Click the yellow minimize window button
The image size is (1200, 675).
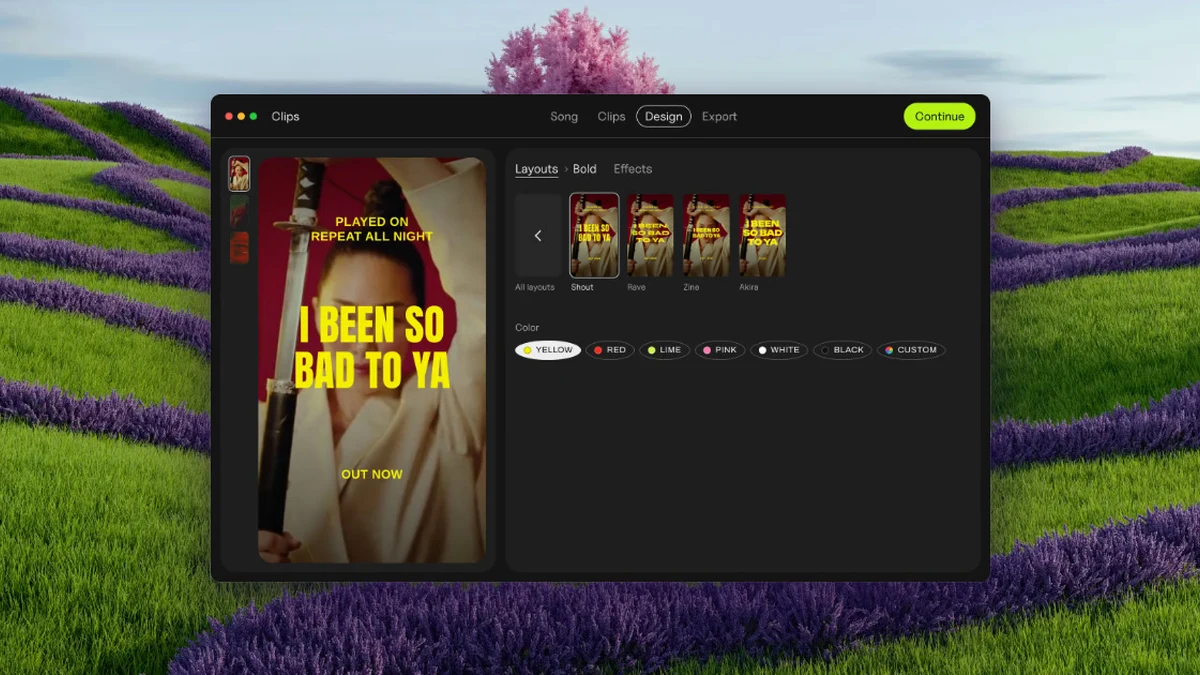tap(241, 117)
